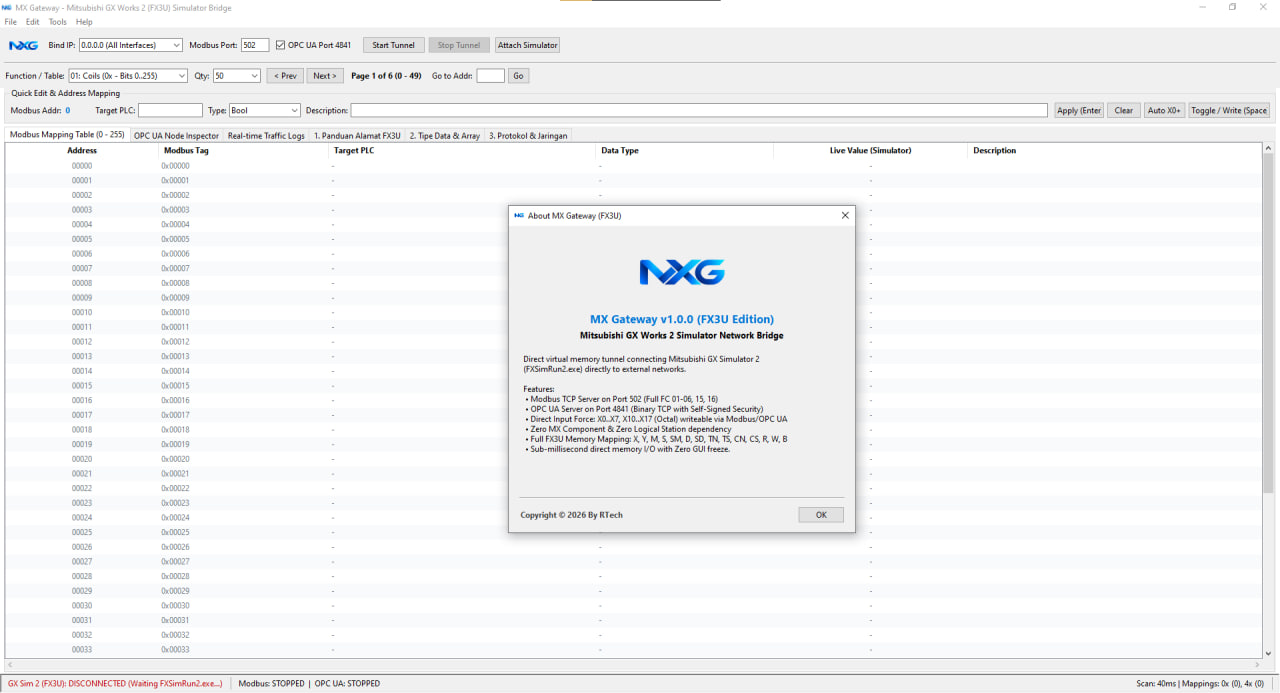This screenshot has height=693, width=1280.
Task: Select address cell 00012 in the table
Action: tap(82, 342)
